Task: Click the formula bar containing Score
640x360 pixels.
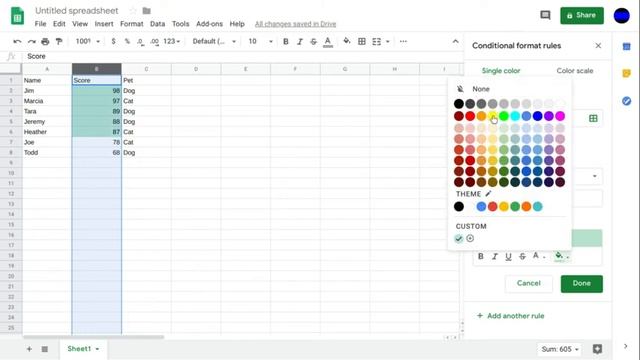Action: (x=243, y=56)
